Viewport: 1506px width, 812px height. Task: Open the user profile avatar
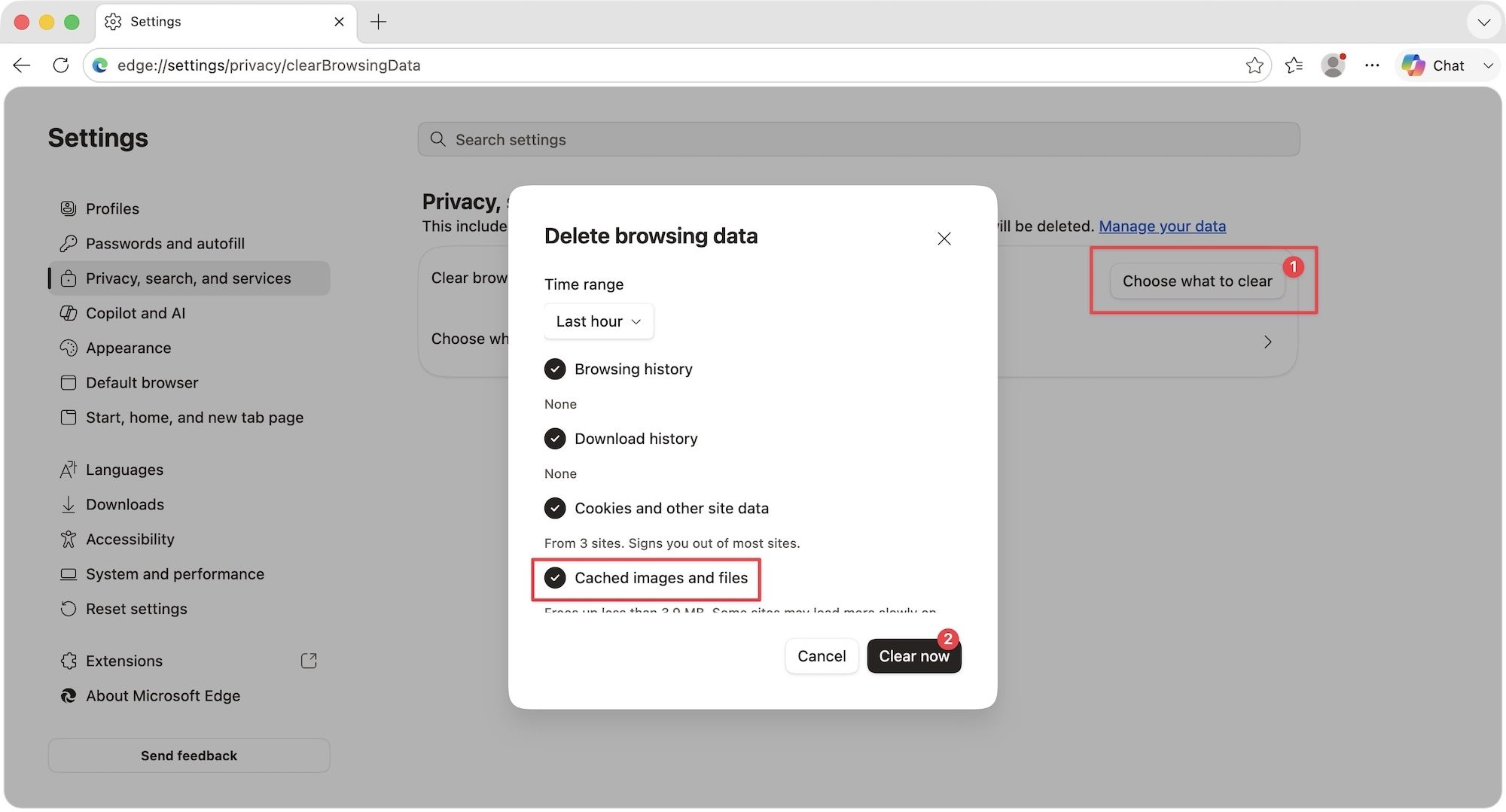(x=1333, y=65)
